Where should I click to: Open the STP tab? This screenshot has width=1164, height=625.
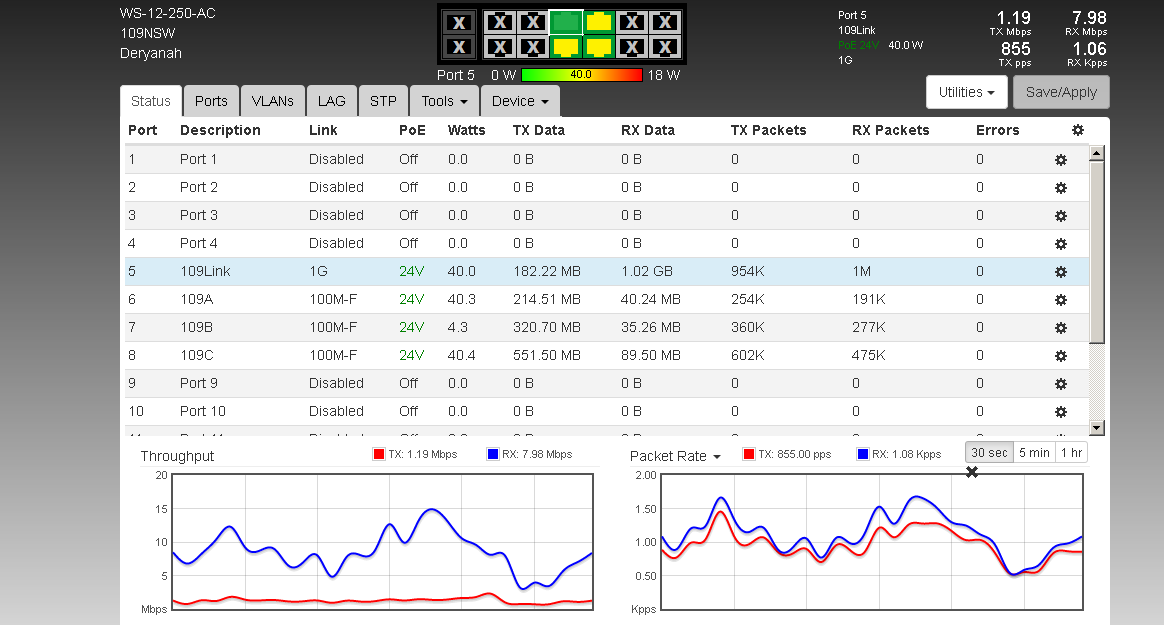click(x=383, y=101)
